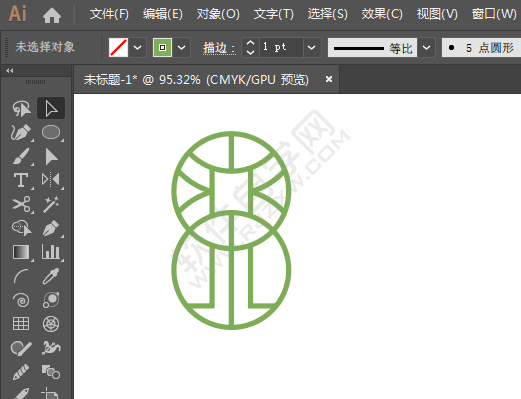The image size is (521, 399).
Task: Select the Selection arrow tool
Action: (x=51, y=109)
